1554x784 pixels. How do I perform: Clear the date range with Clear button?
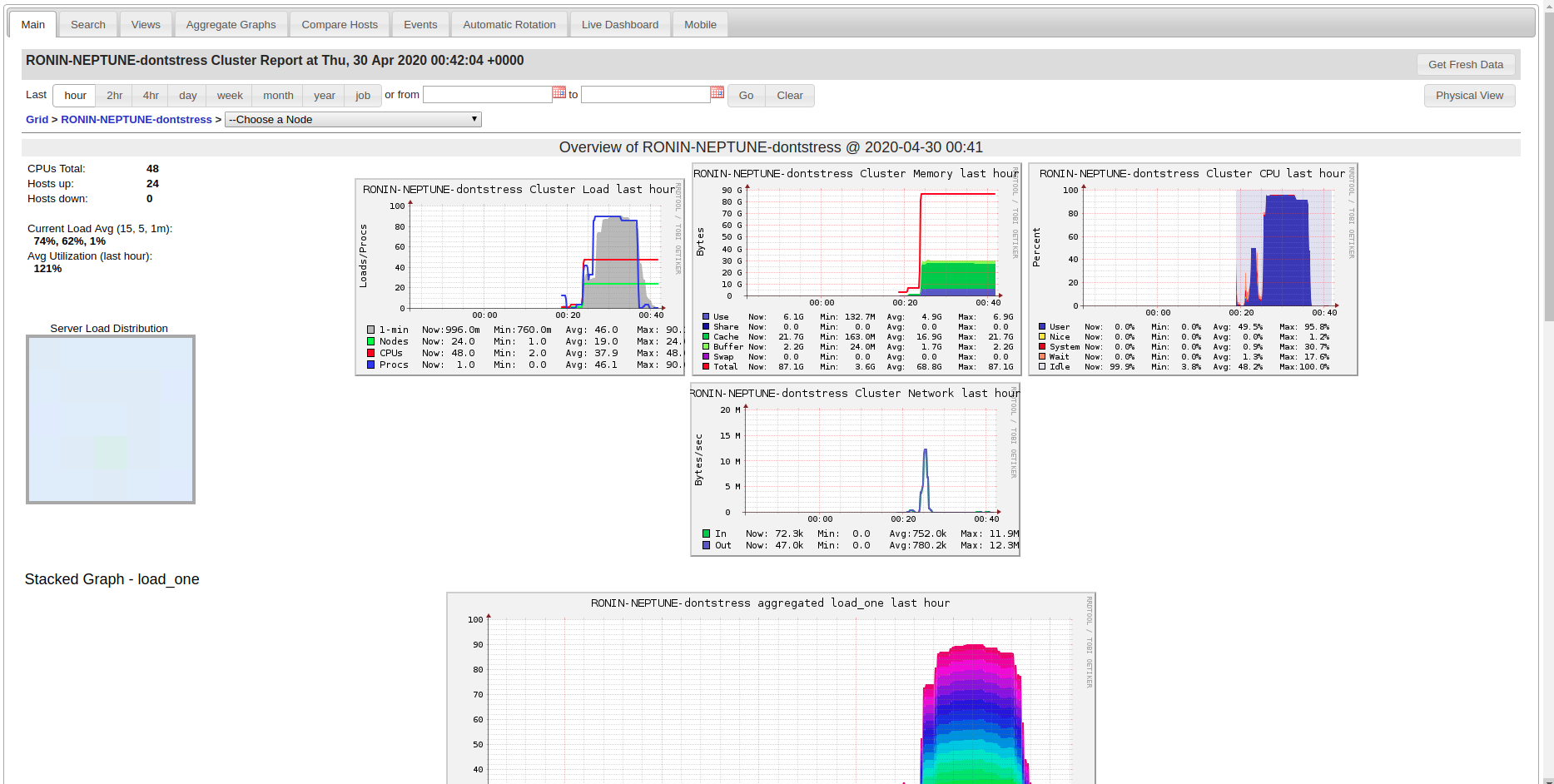[x=789, y=96]
